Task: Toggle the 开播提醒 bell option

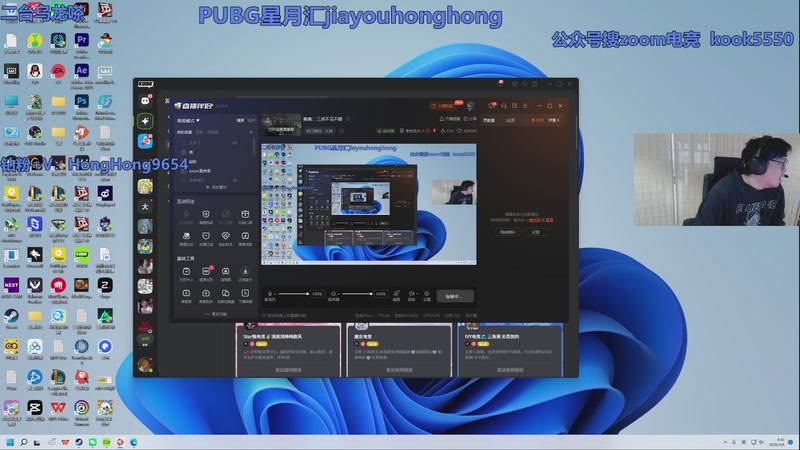Action: 447,119
